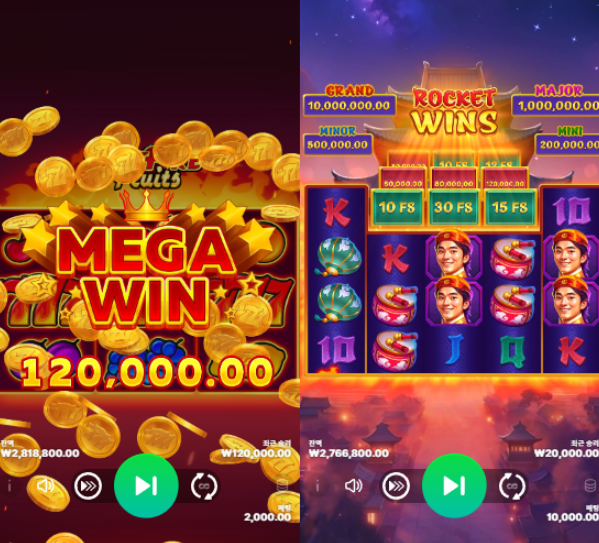Open bet coins selector in Rocket Wins game
599x543 pixels.
pyautogui.click(x=590, y=486)
